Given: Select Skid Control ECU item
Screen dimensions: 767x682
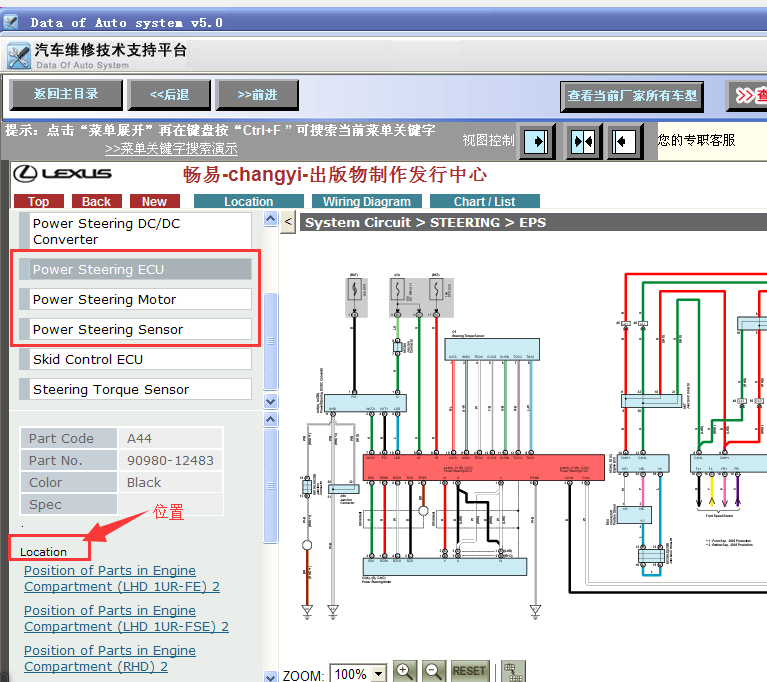Looking at the screenshot, I should coord(135,359).
